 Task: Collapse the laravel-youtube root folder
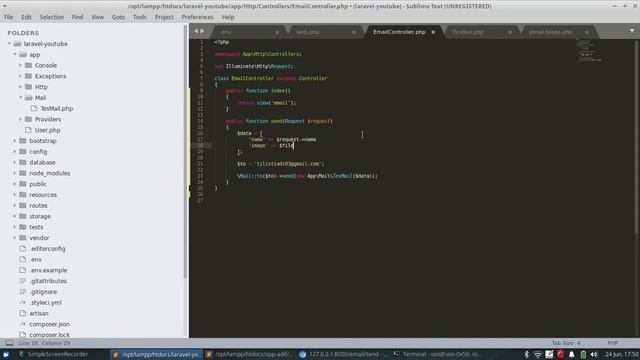9,44
